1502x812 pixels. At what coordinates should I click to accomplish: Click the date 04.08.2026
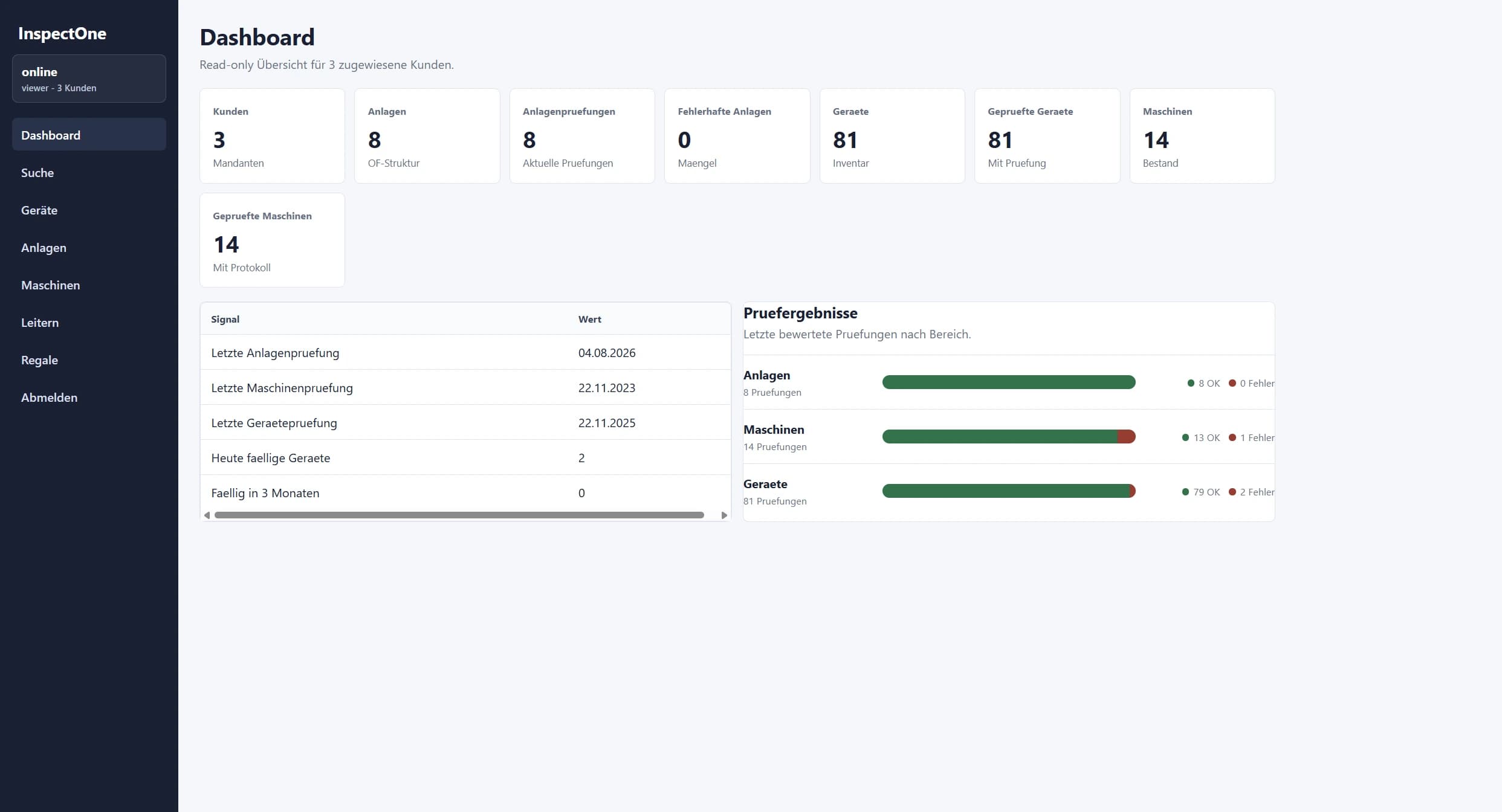coord(607,353)
